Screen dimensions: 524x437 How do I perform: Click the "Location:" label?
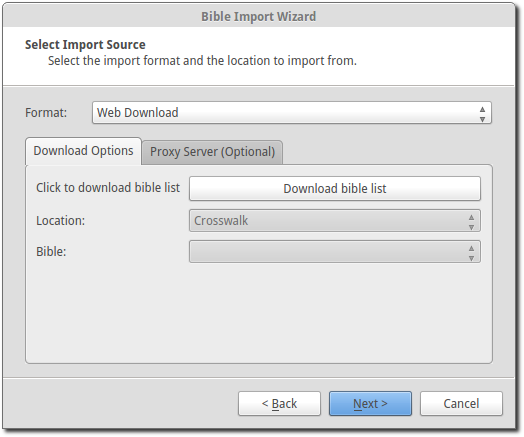(x=60, y=221)
